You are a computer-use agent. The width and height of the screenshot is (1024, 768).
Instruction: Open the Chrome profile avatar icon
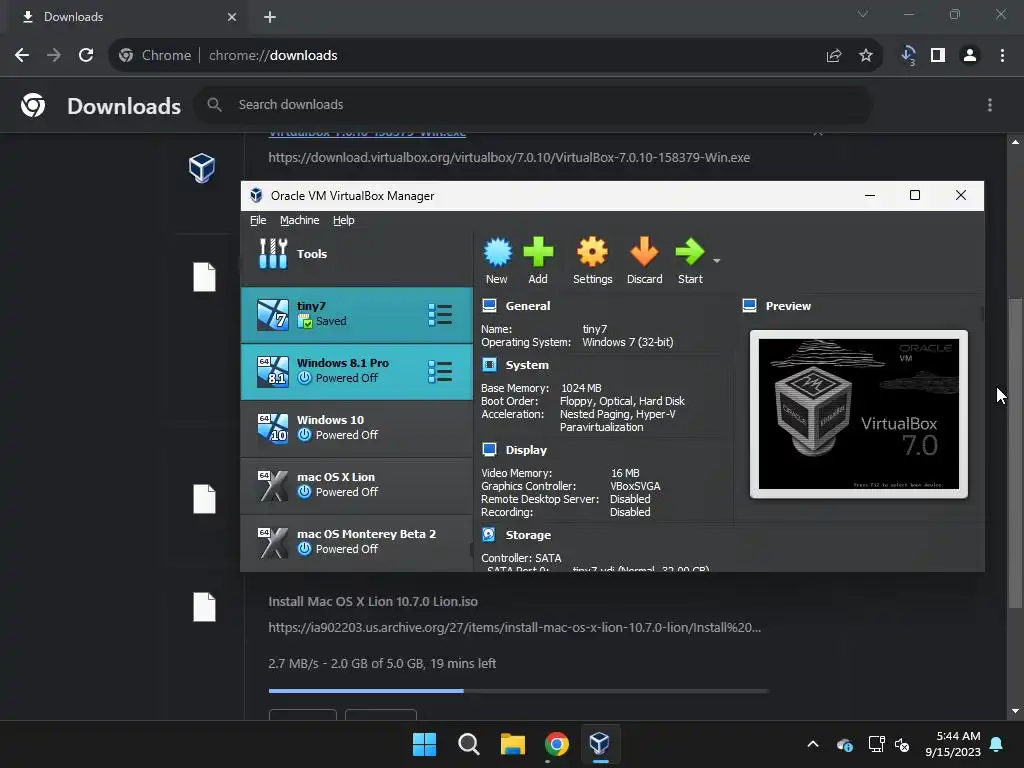point(970,56)
